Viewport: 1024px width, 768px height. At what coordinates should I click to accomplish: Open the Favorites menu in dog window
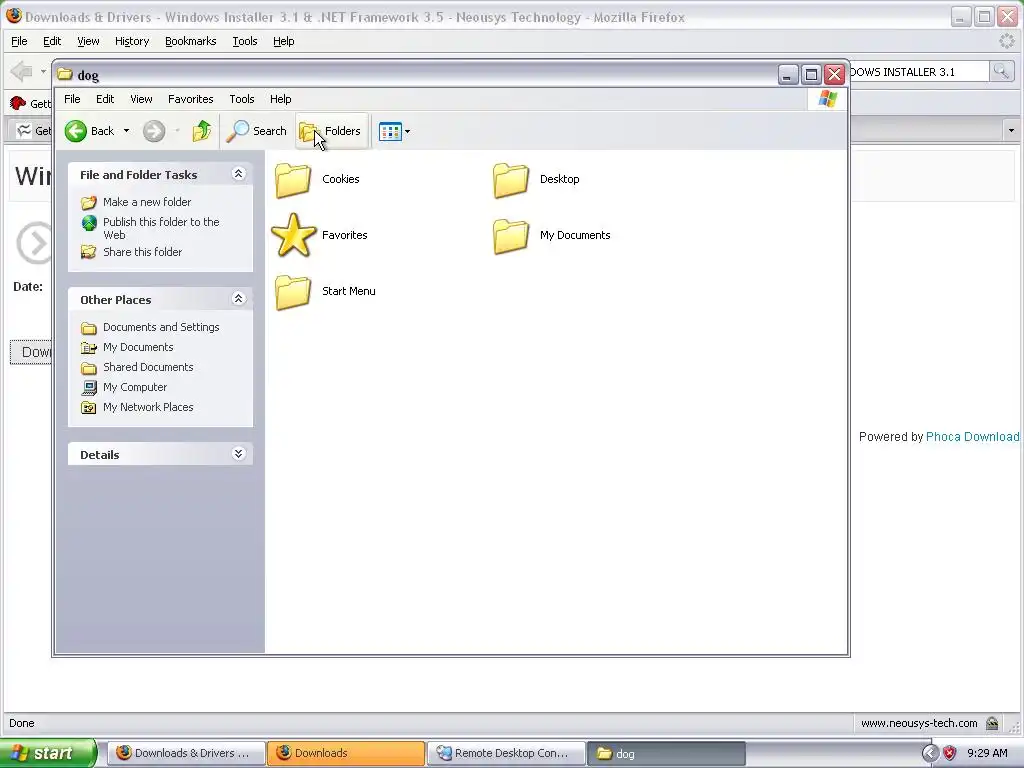[191, 99]
